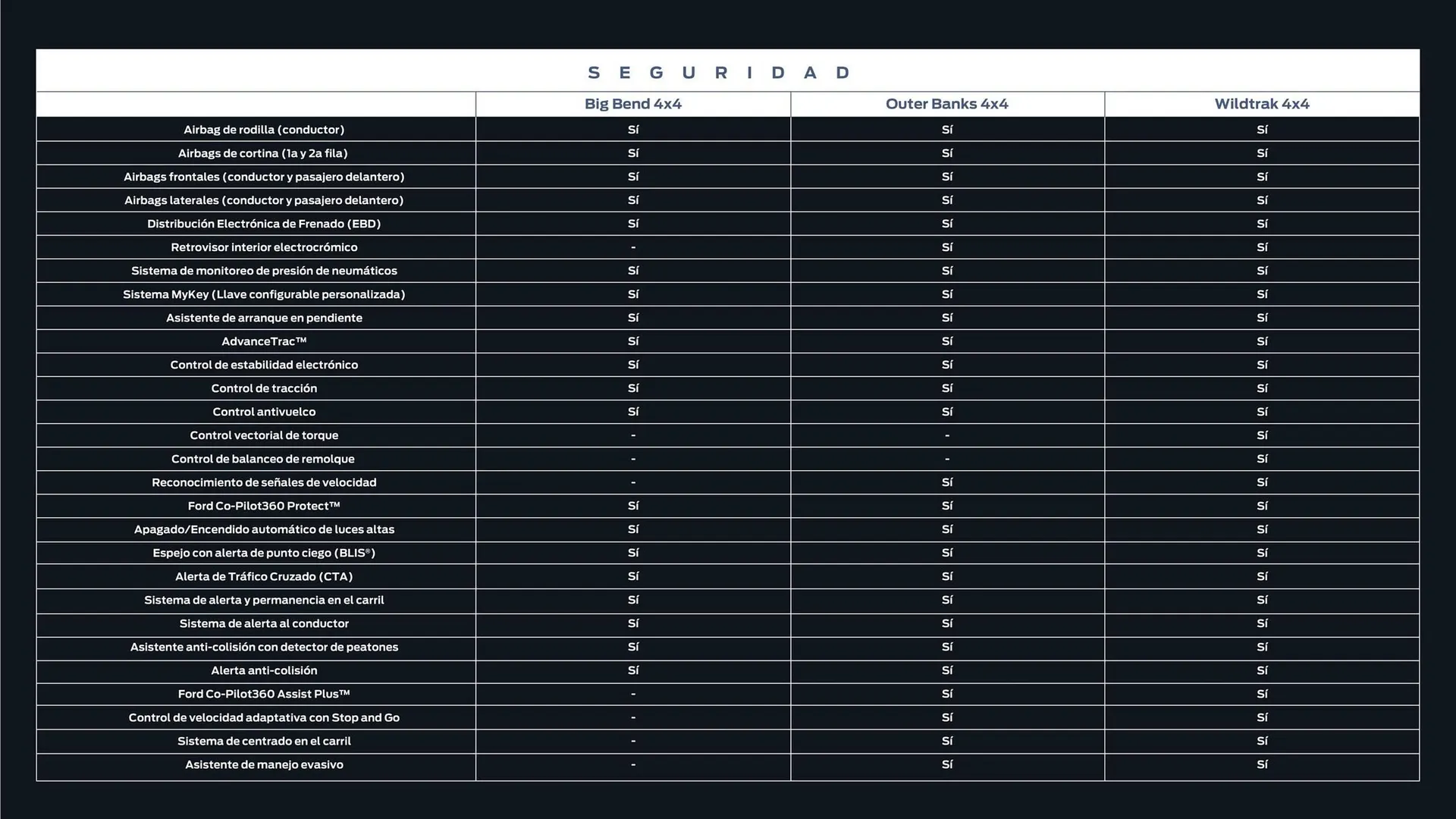Screen dimensions: 1456x819
Task: Select Airbags laterales row label
Action: pos(264,200)
